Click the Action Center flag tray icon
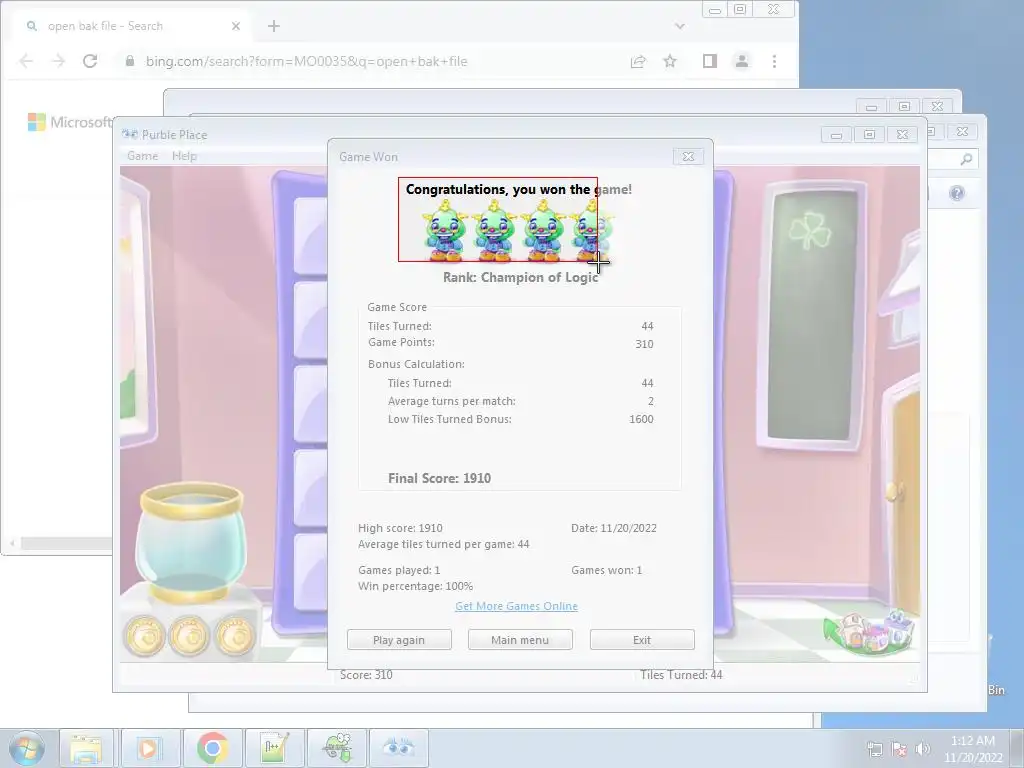Screen dimensions: 1024x768 point(899,749)
